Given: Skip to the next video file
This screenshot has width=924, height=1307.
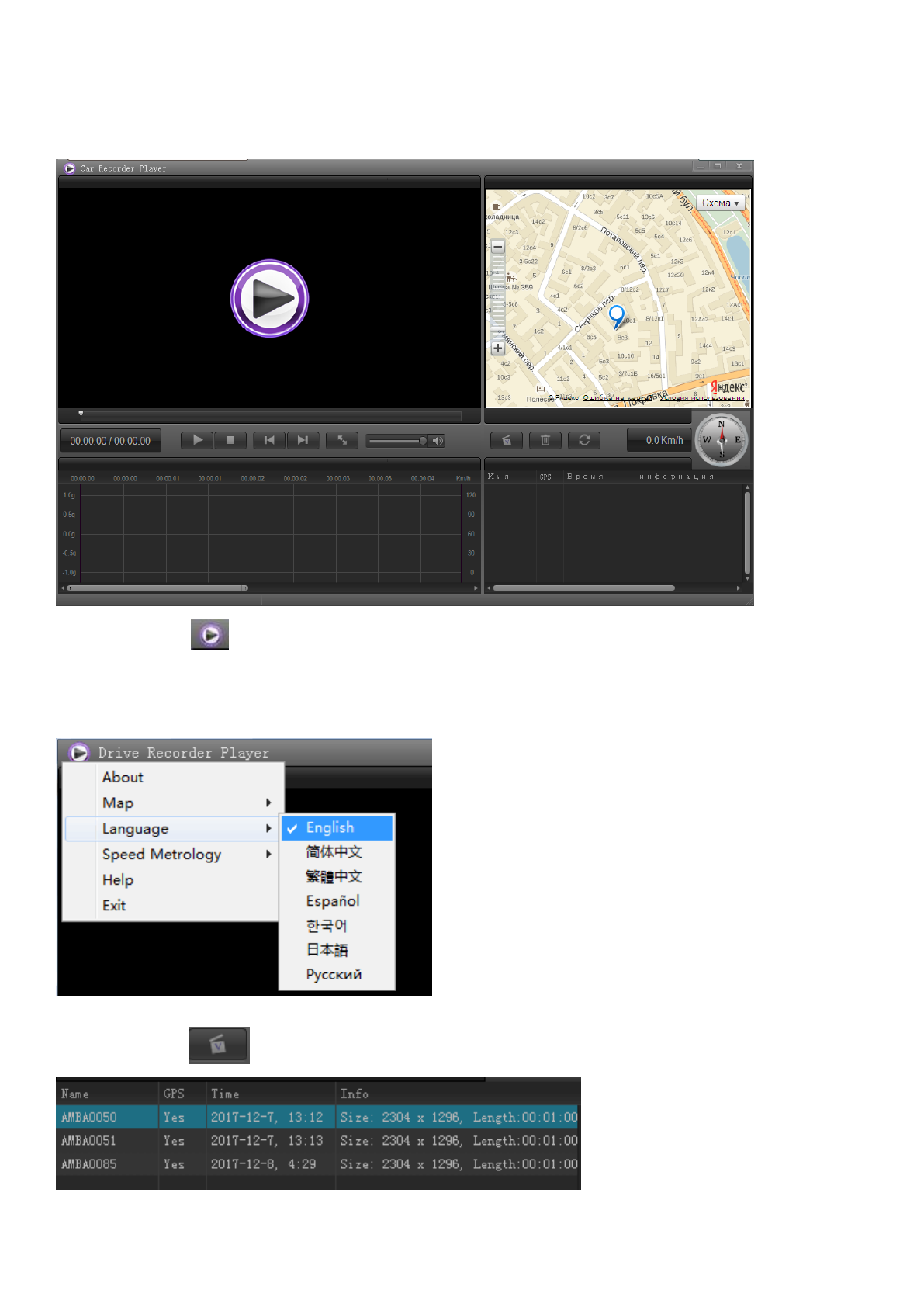Looking at the screenshot, I should pos(303,440).
